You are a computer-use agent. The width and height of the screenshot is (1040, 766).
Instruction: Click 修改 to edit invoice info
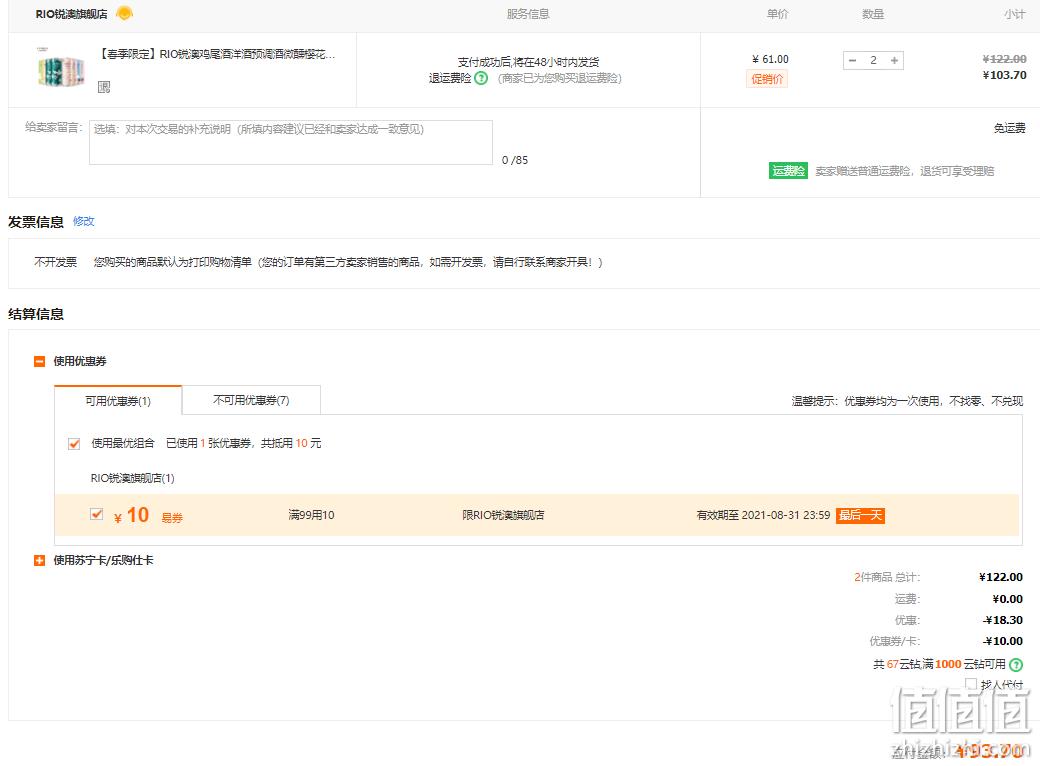(x=84, y=221)
